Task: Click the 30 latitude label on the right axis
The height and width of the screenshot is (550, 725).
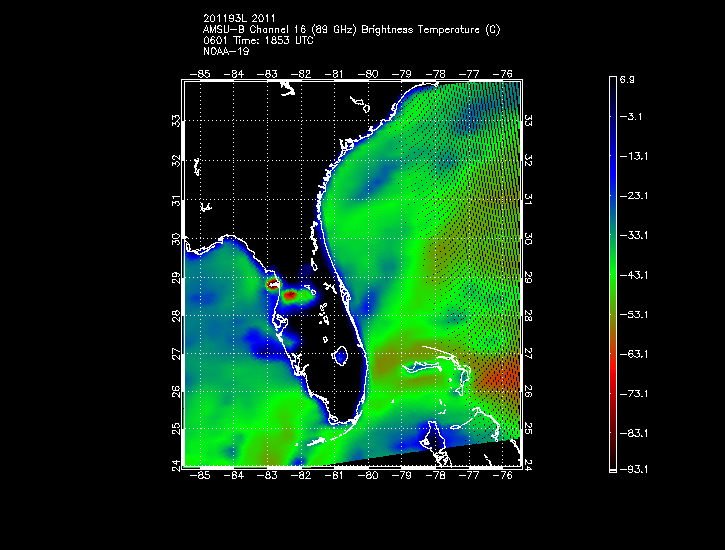Action: point(527,239)
